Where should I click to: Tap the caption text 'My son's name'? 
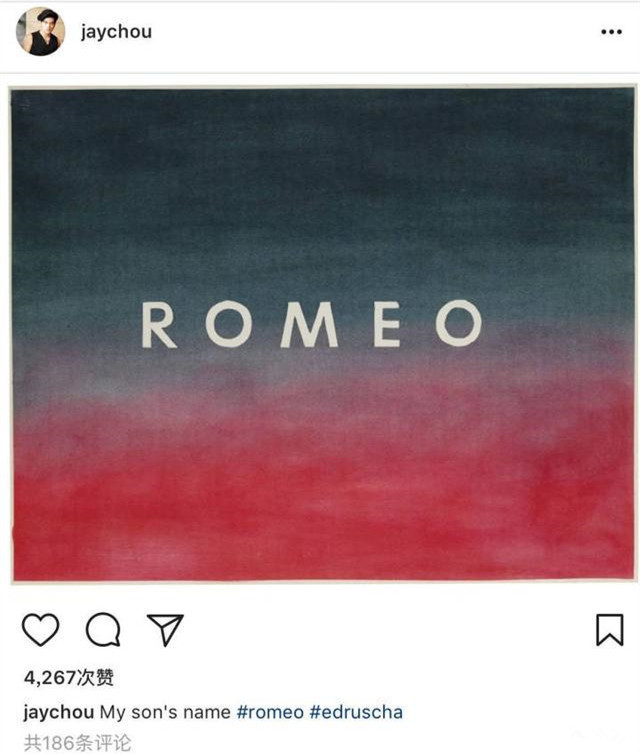coord(165,712)
